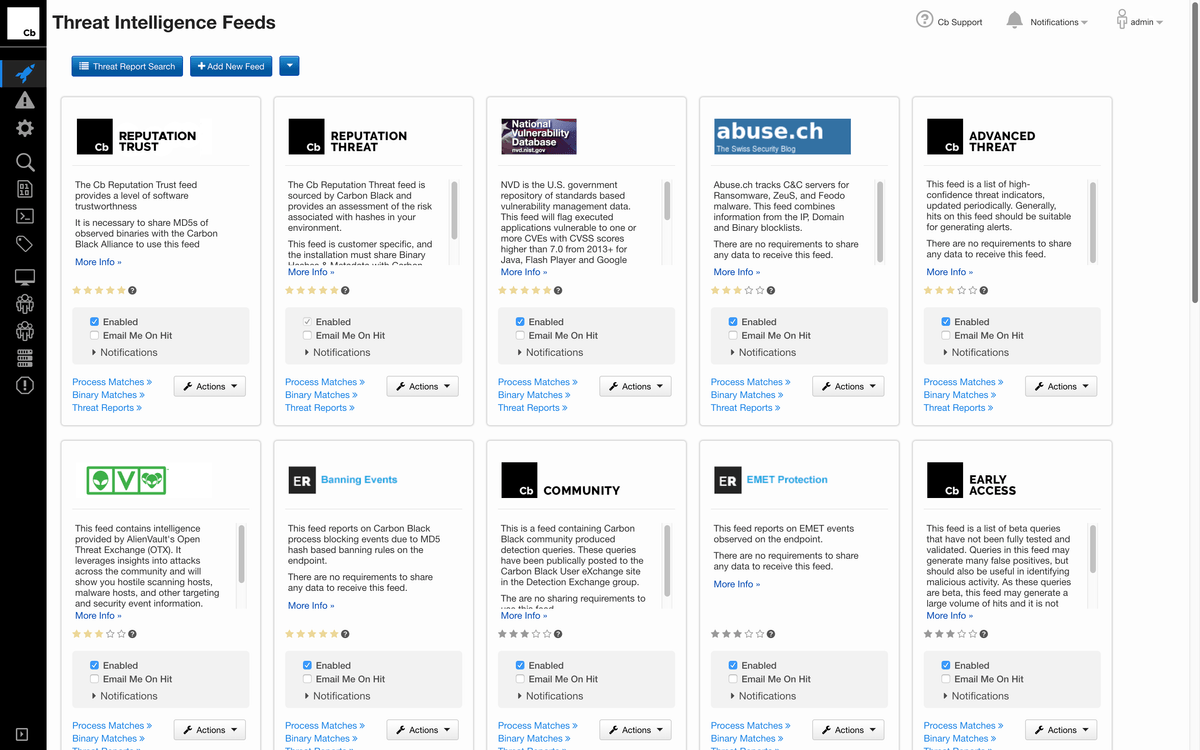Open the Actions dropdown on Advanced Threat card
Screen dimensions: 1200x750
pyautogui.click(x=1062, y=386)
